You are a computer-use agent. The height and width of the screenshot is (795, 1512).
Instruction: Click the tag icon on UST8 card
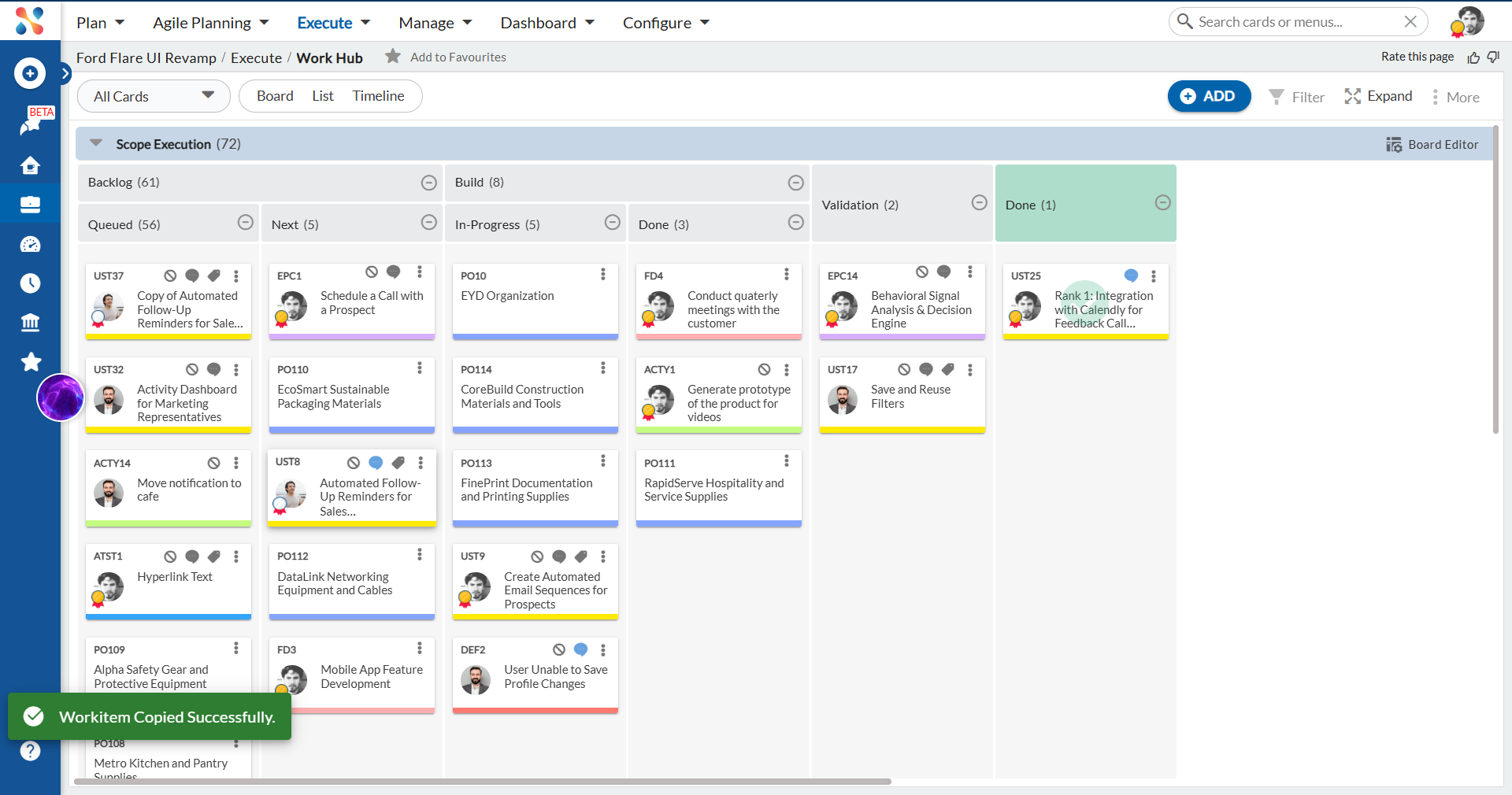[398, 463]
